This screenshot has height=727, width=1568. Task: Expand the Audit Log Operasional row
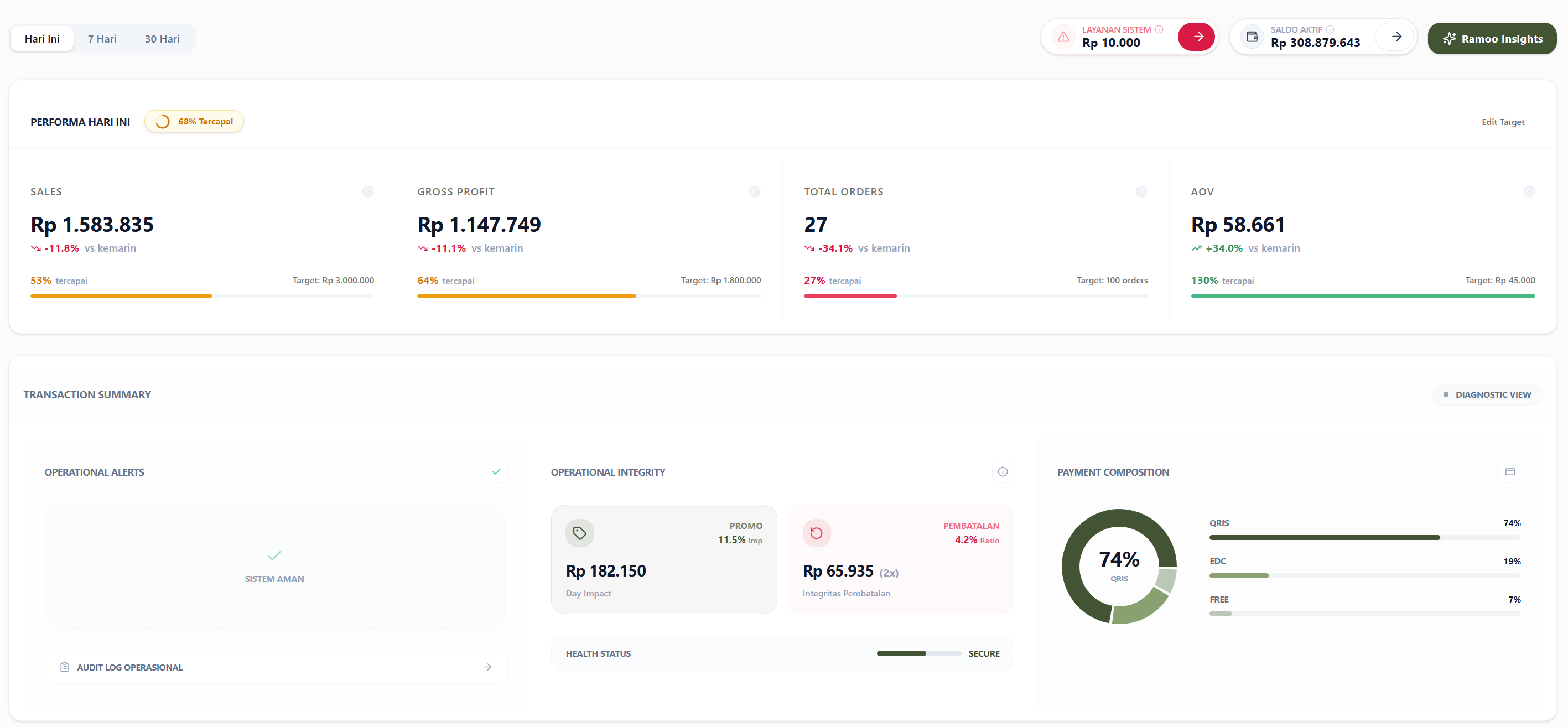(276, 667)
